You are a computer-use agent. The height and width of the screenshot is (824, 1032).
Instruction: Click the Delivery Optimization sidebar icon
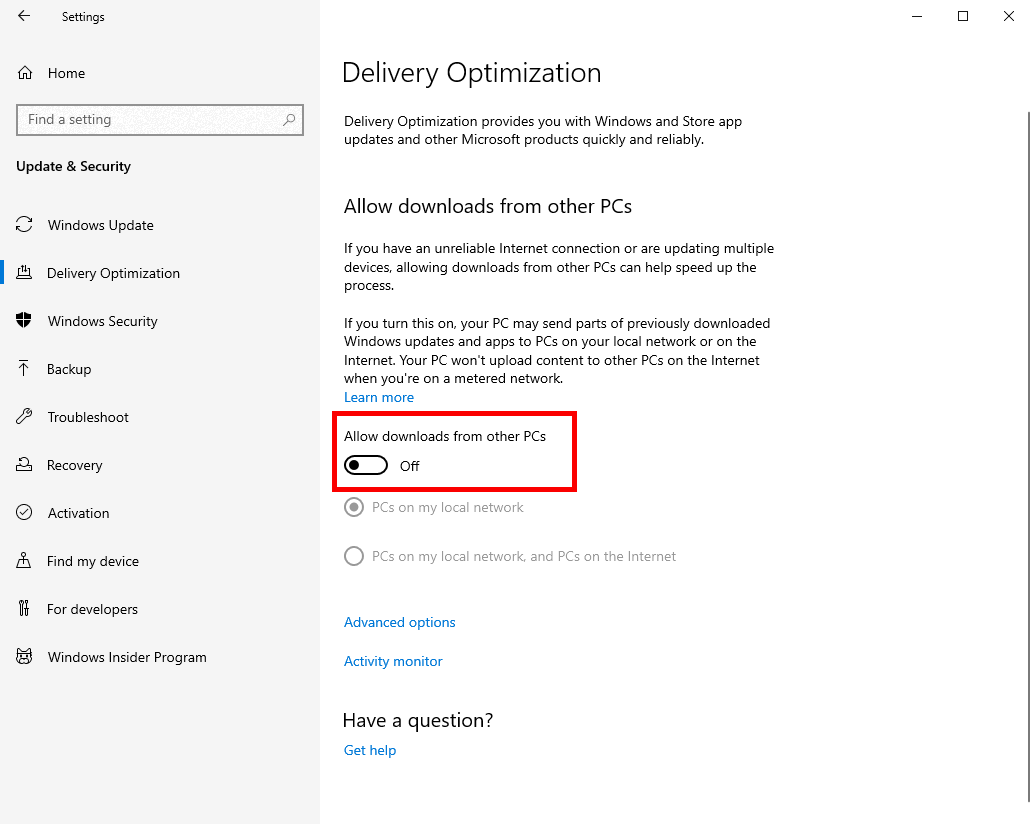point(24,273)
